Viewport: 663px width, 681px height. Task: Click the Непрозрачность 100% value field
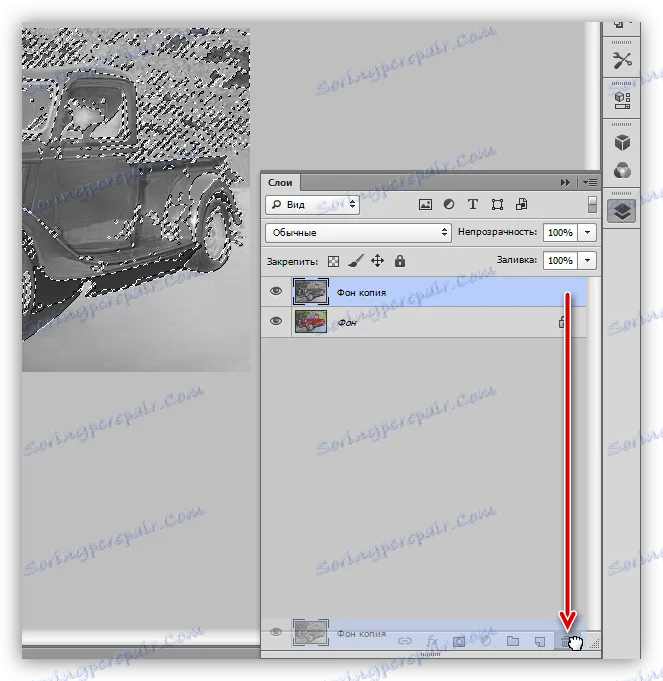(x=560, y=232)
